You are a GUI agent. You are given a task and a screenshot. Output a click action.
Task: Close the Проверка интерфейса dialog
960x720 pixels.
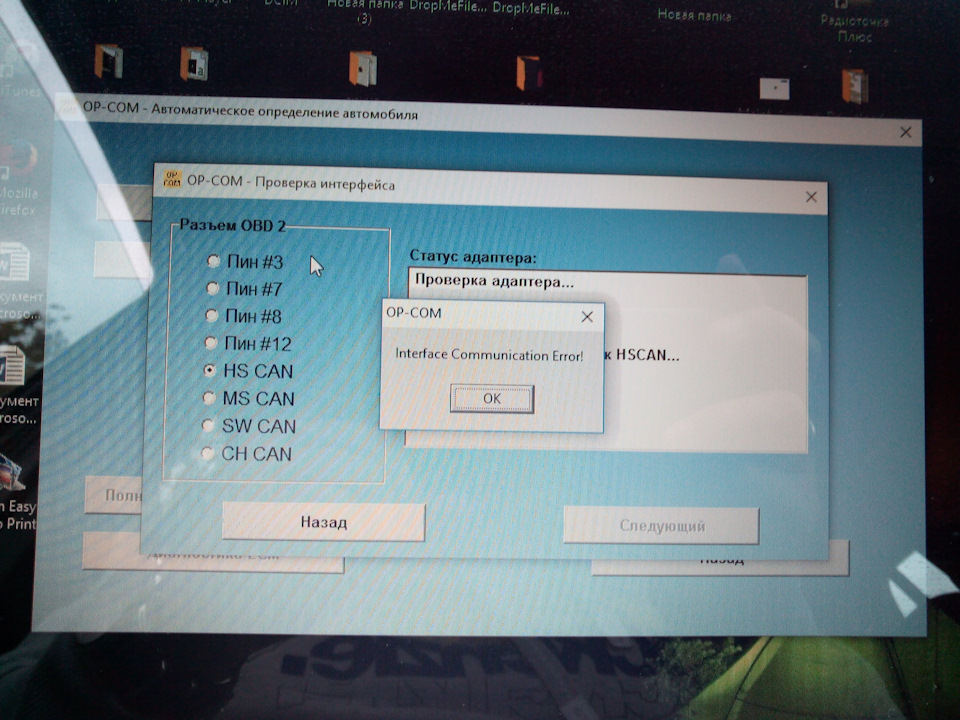(811, 197)
